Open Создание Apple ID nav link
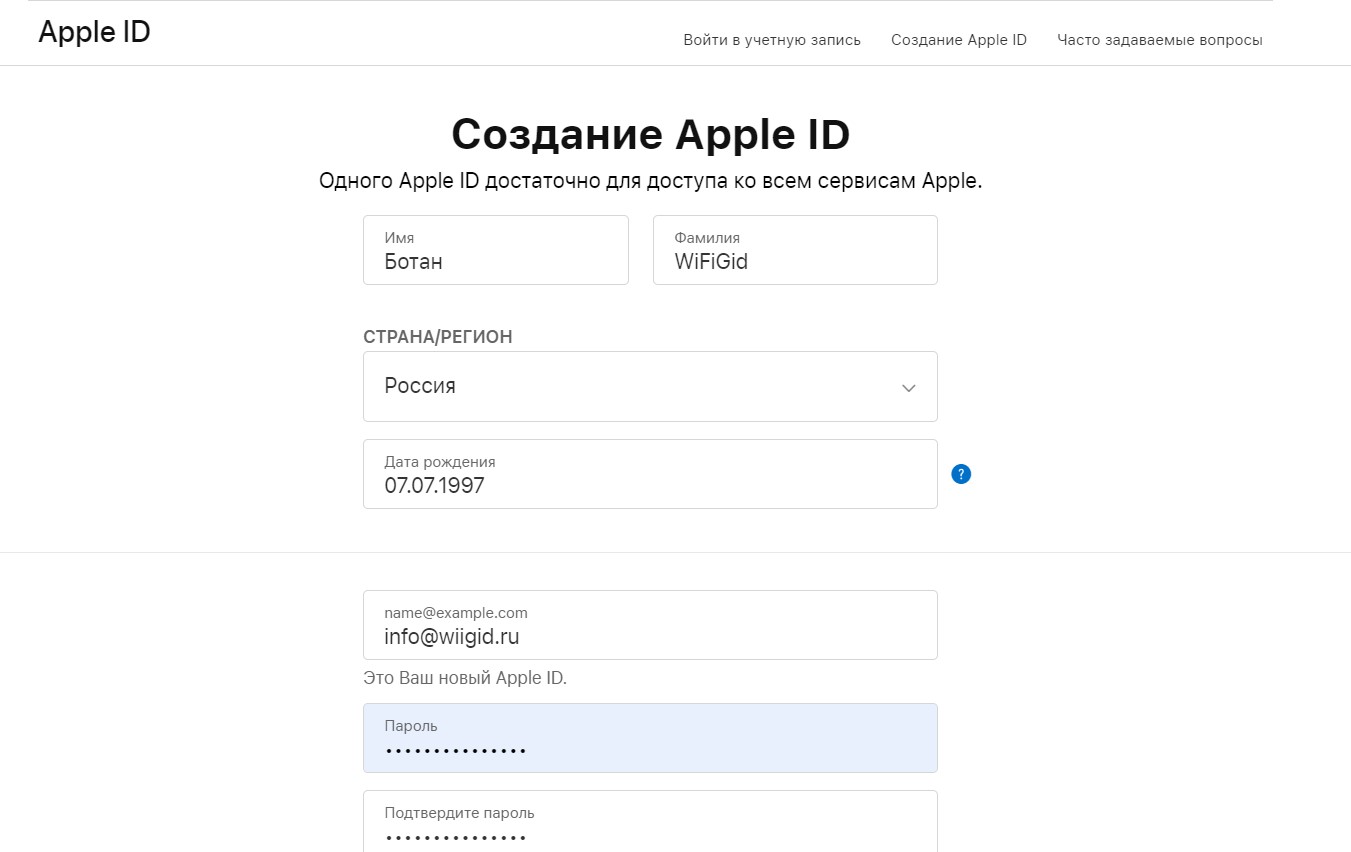This screenshot has width=1351, height=852. [x=959, y=40]
